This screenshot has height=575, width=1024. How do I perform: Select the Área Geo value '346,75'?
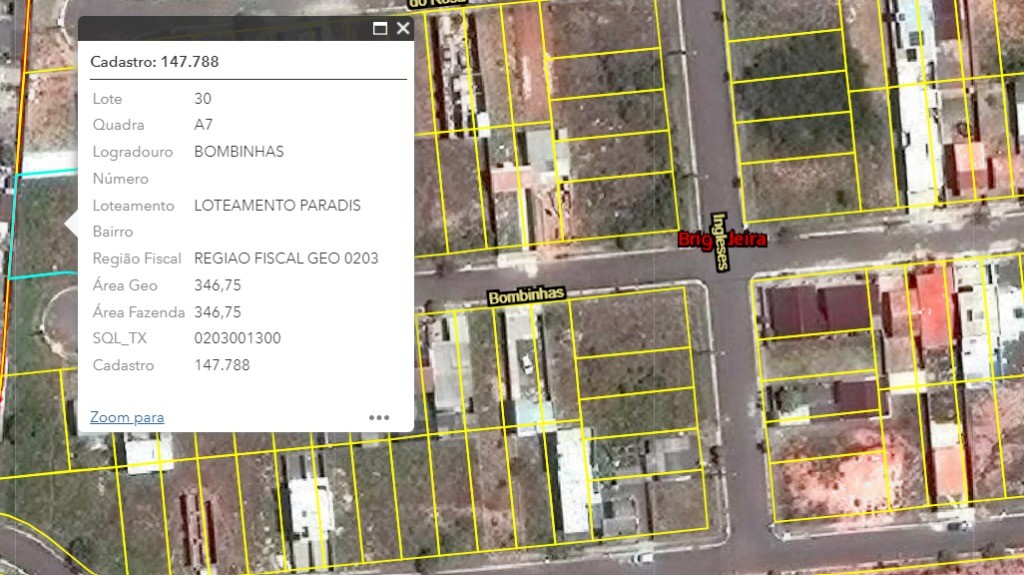pos(217,286)
